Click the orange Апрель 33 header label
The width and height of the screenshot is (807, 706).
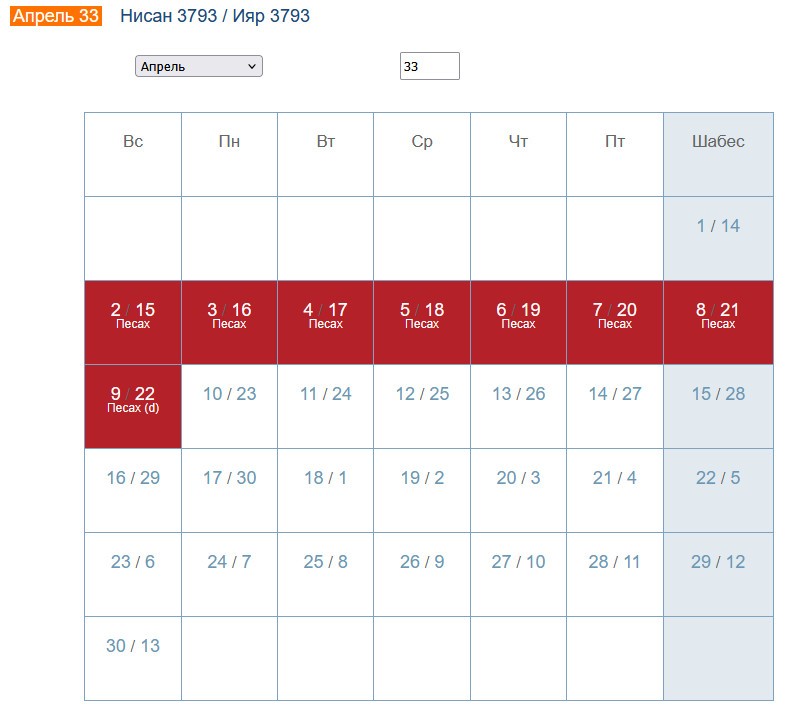(56, 16)
